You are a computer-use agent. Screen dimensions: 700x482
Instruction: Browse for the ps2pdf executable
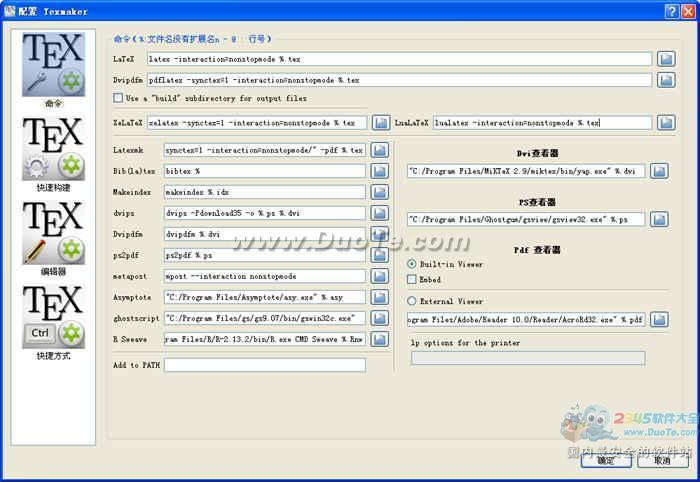[379, 255]
